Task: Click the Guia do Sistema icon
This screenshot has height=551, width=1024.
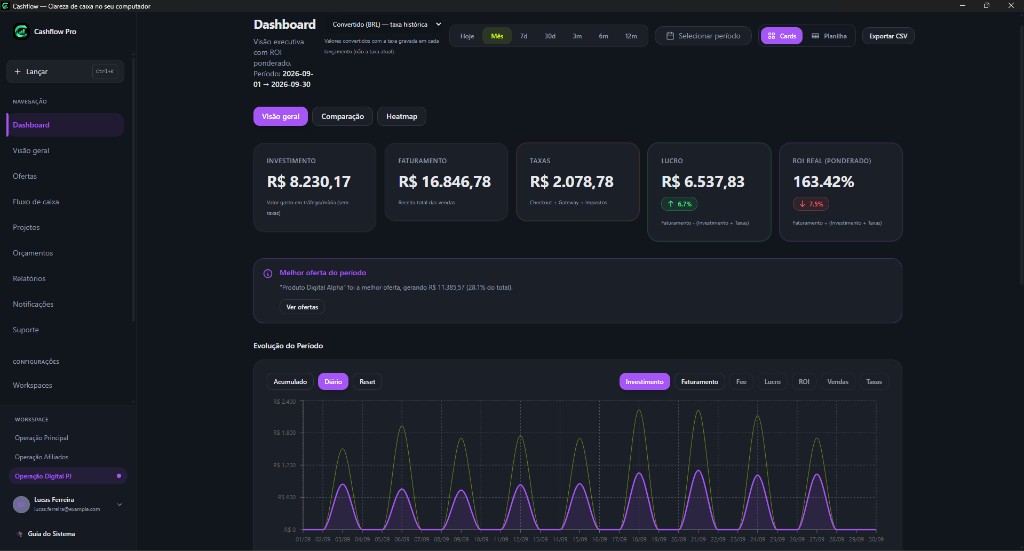Action: point(20,534)
